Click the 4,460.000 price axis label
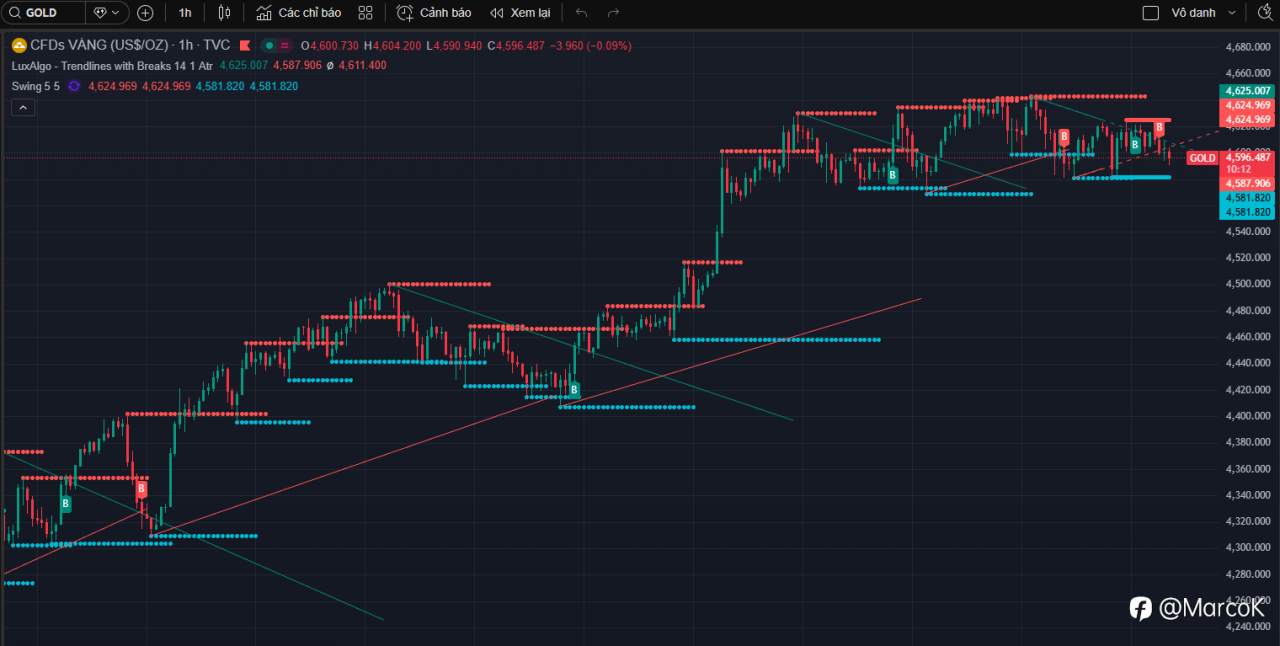The height and width of the screenshot is (646, 1280). click(x=1247, y=337)
